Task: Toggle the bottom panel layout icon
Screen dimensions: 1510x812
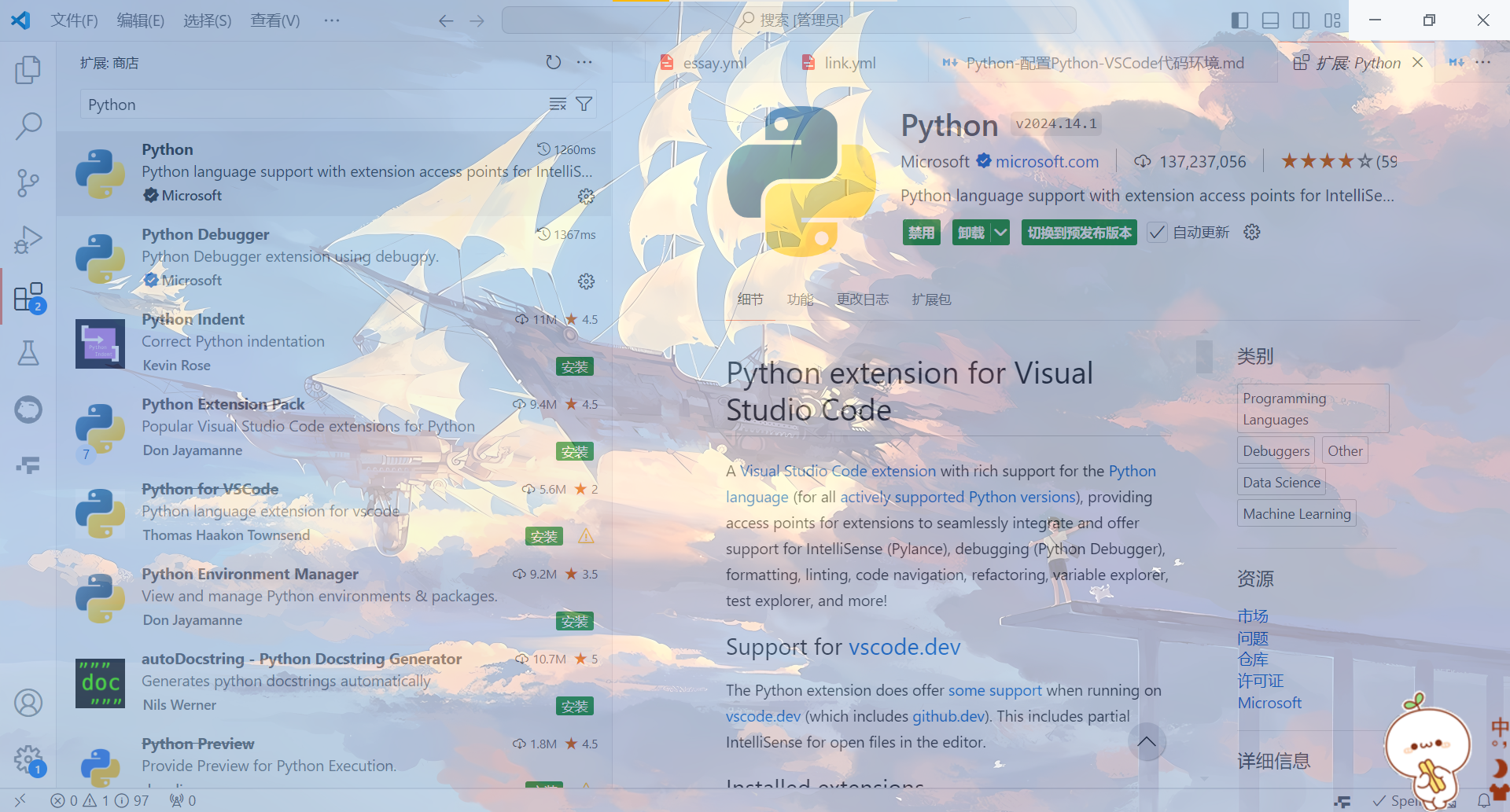Action: point(1270,20)
